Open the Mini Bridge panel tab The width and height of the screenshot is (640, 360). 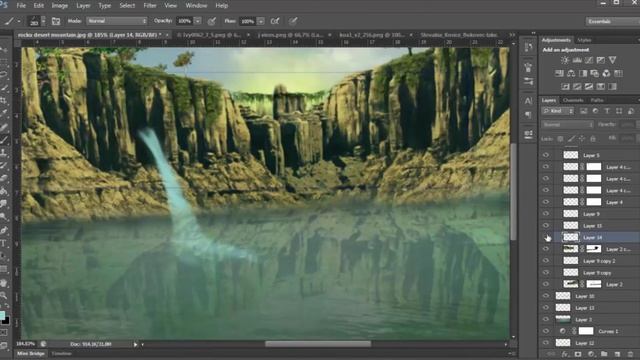31,353
